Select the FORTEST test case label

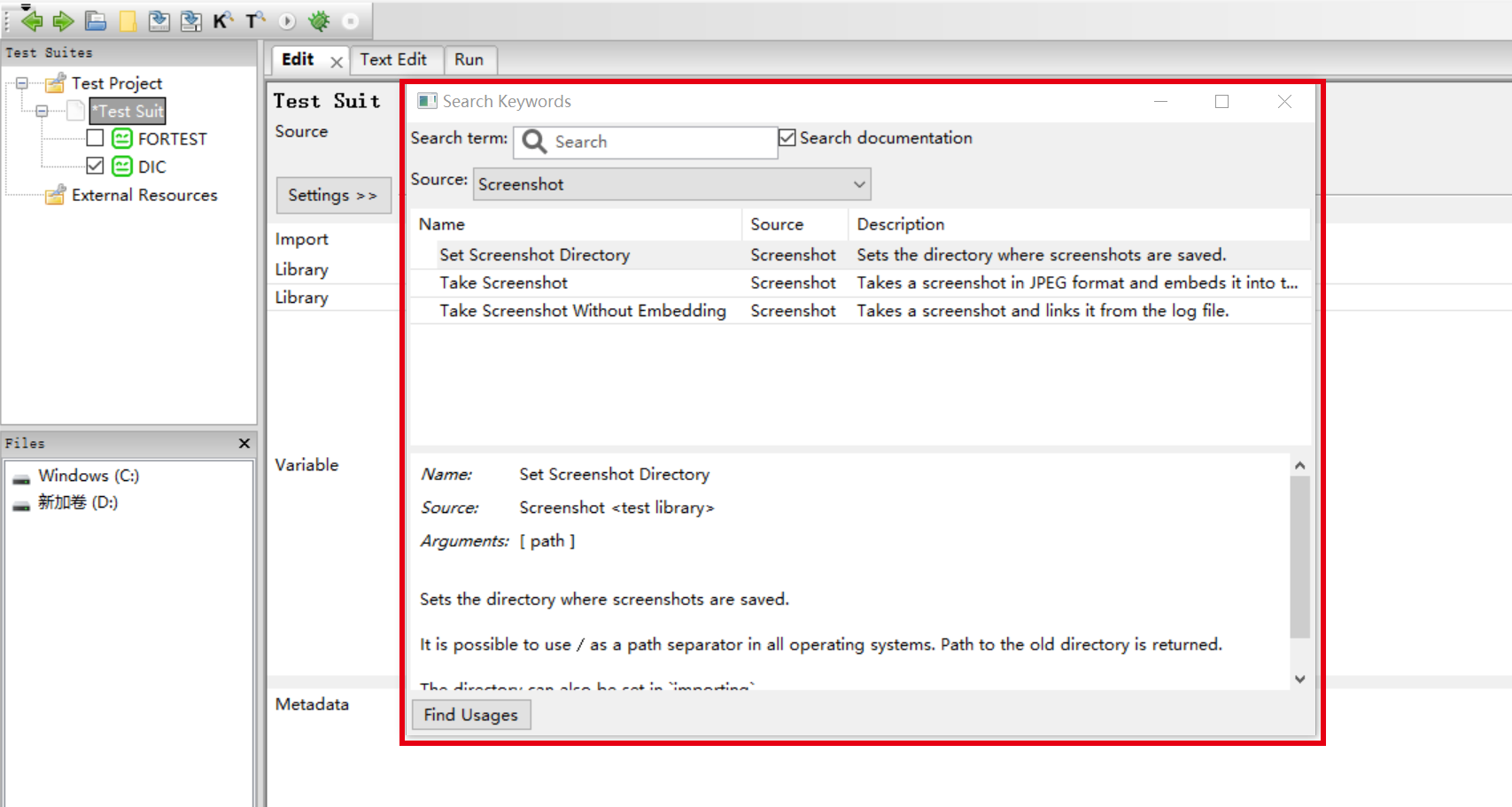coord(173,139)
